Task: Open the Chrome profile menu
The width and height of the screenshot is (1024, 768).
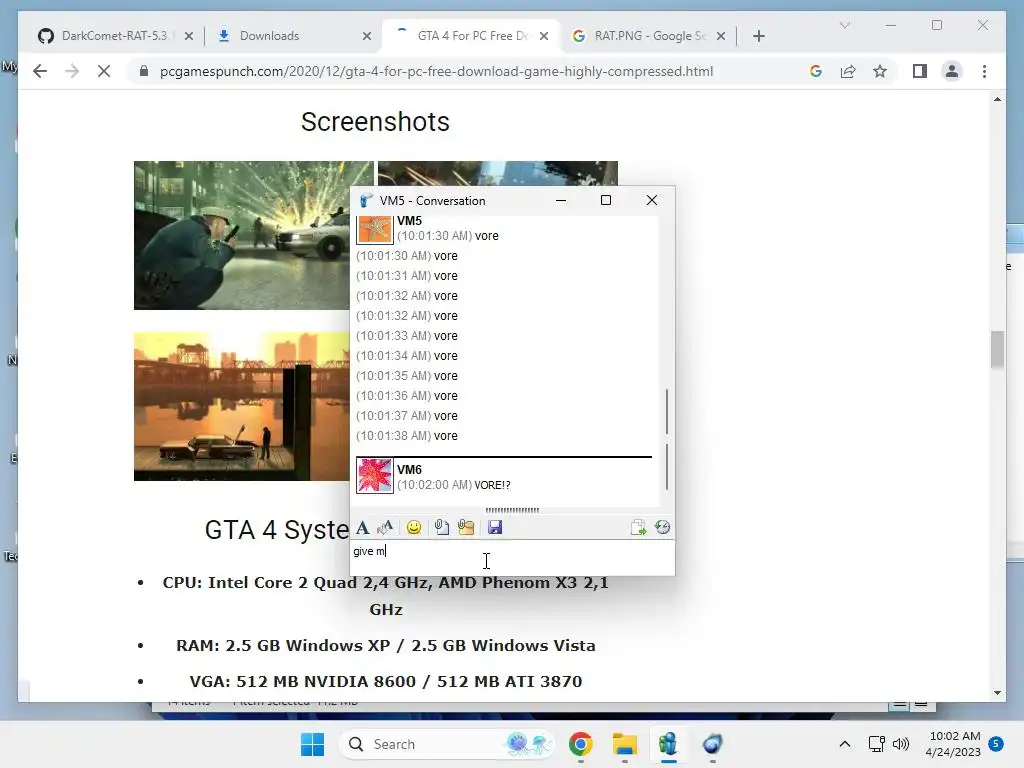Action: point(952,71)
